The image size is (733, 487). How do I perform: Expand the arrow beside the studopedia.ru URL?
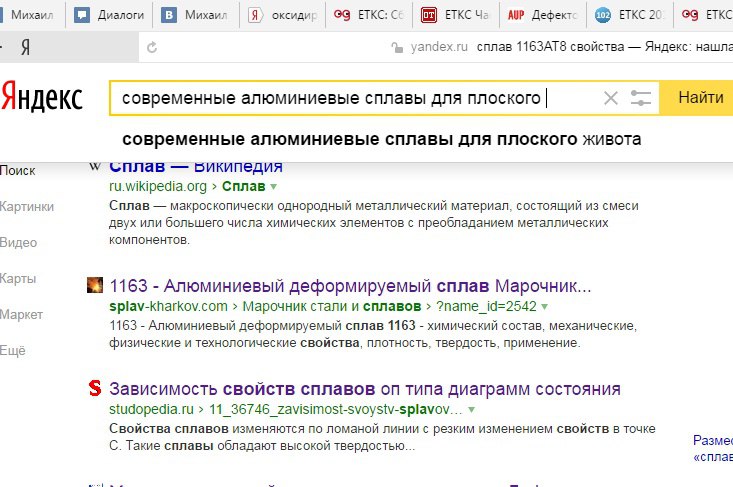point(472,409)
